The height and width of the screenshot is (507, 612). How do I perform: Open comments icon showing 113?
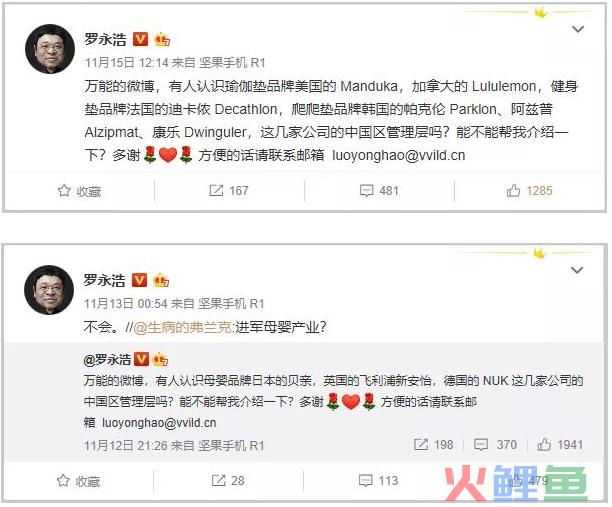(x=365, y=480)
